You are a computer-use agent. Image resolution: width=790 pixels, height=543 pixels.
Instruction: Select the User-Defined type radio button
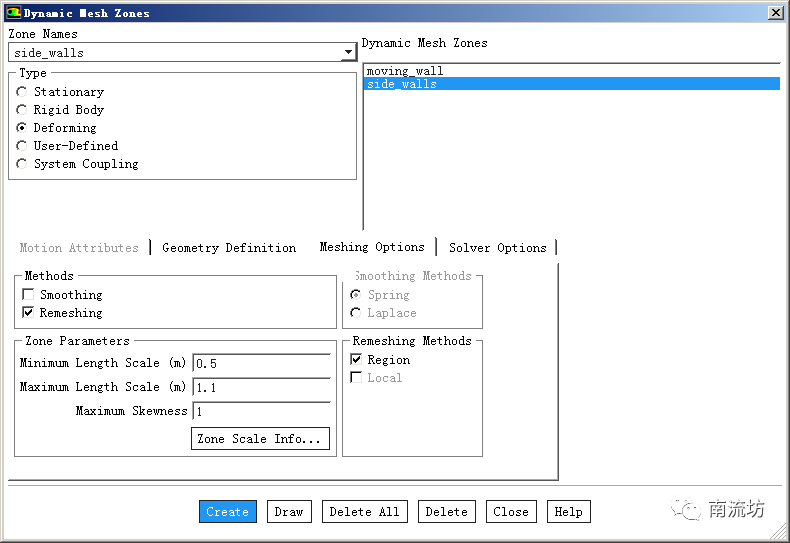[22, 146]
